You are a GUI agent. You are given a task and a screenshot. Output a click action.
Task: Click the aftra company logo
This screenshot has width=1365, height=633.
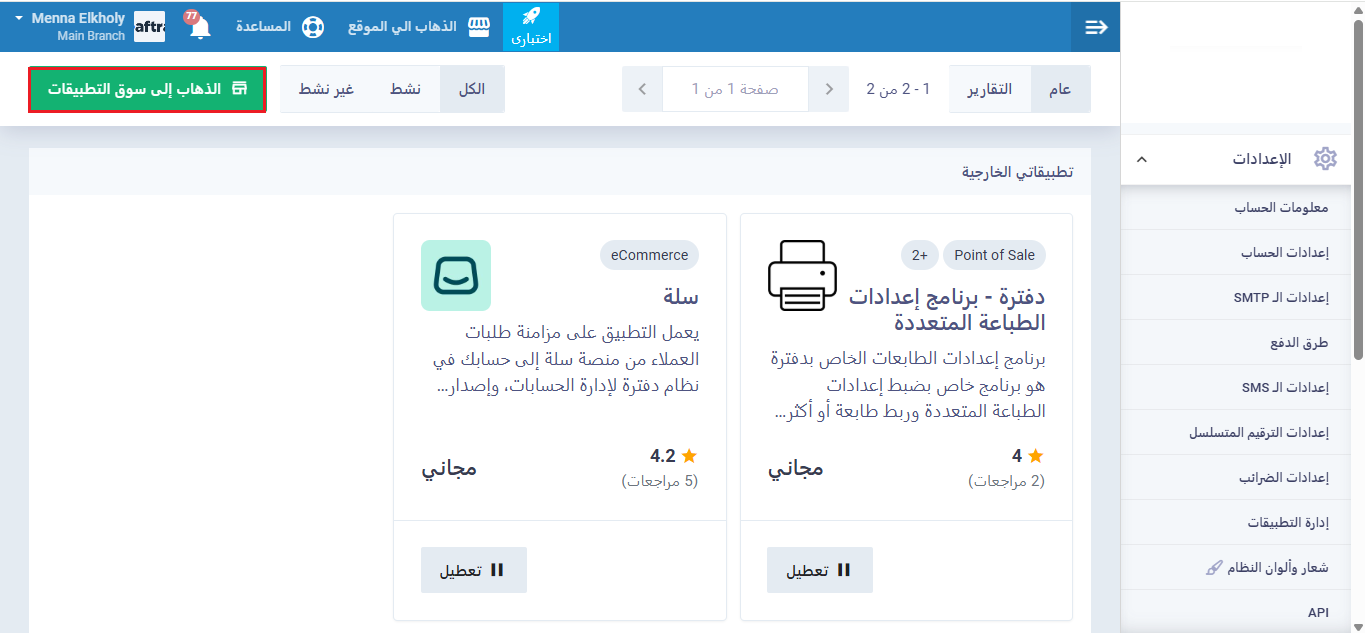point(149,27)
